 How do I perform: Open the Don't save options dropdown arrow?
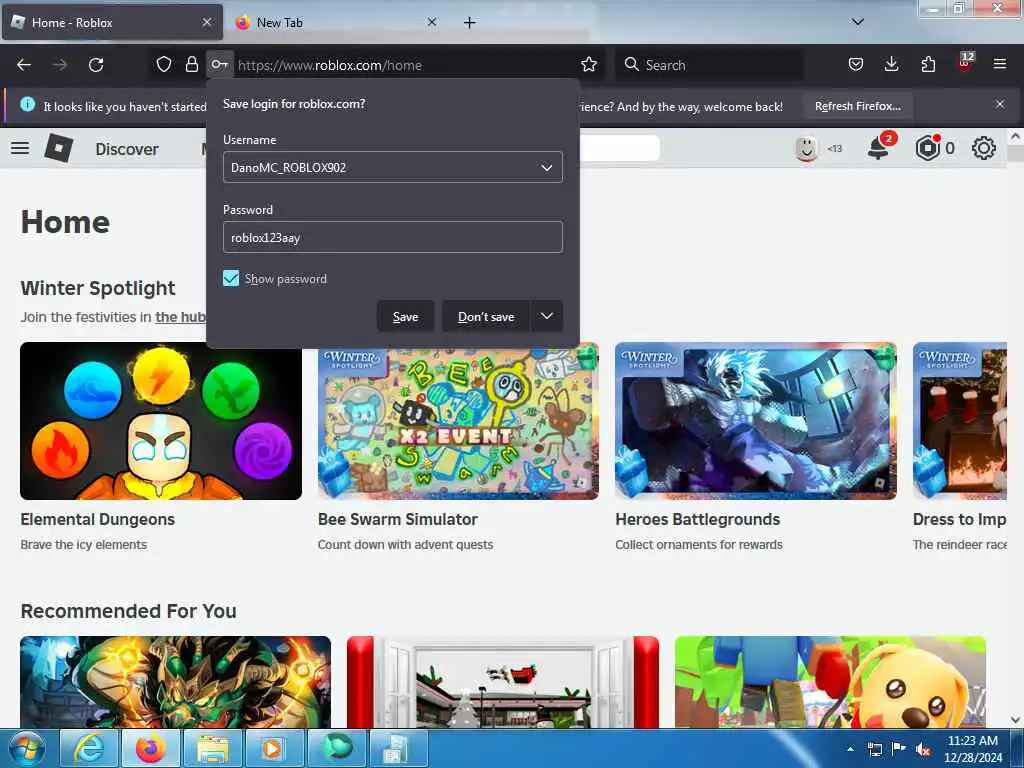(547, 316)
